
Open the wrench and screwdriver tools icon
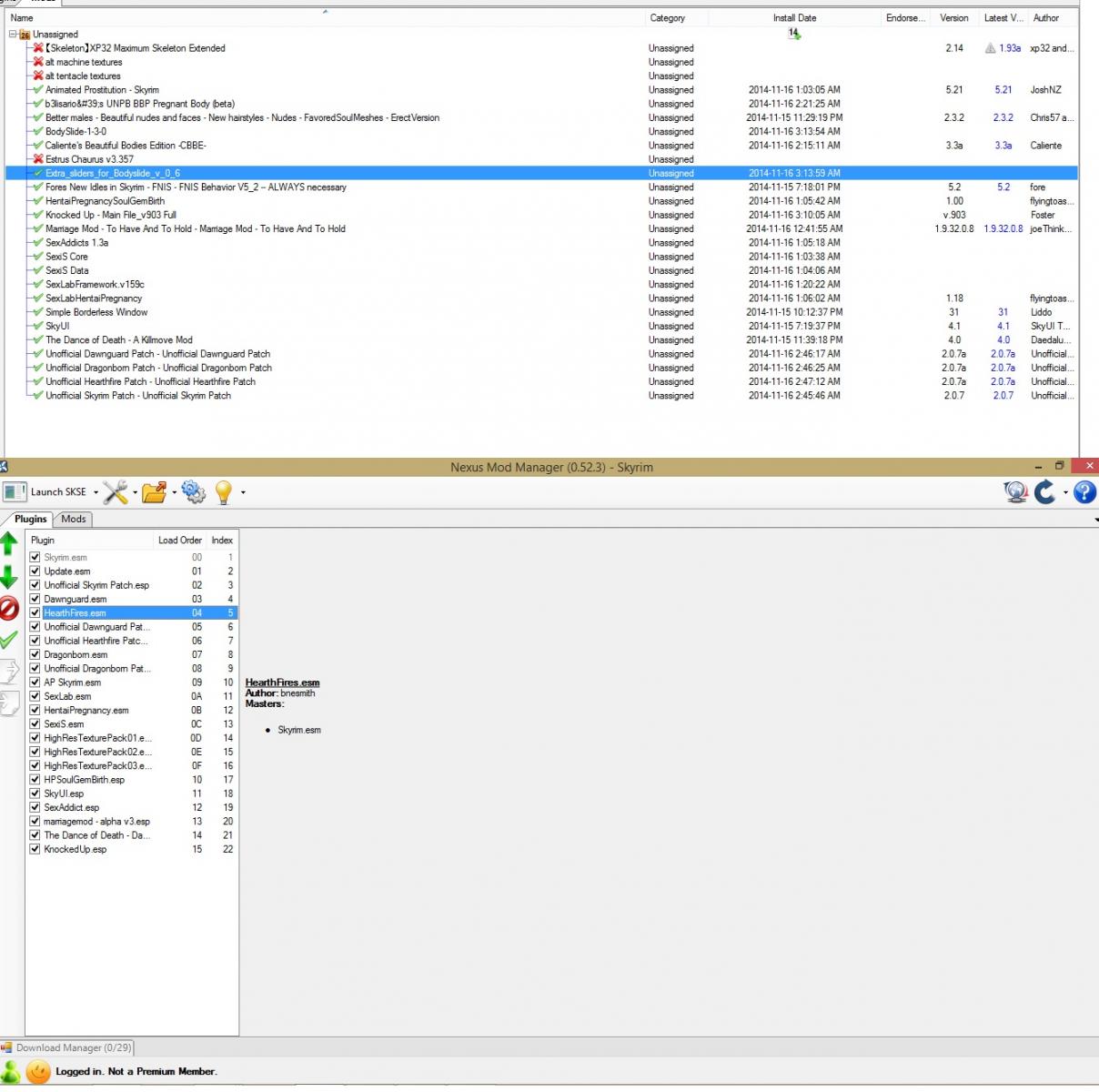tap(116, 492)
